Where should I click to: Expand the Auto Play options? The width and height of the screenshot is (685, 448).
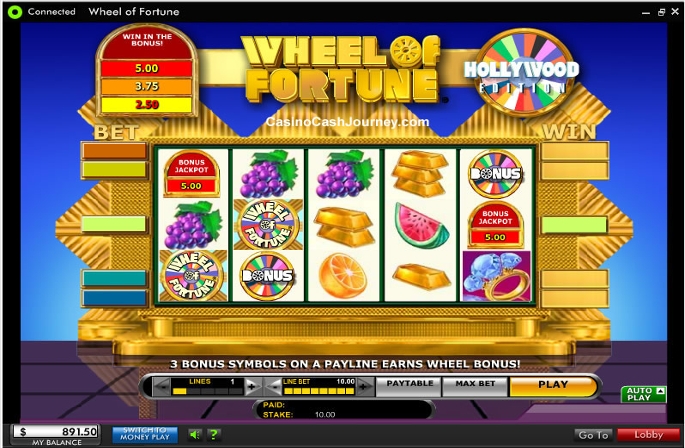[x=643, y=394]
